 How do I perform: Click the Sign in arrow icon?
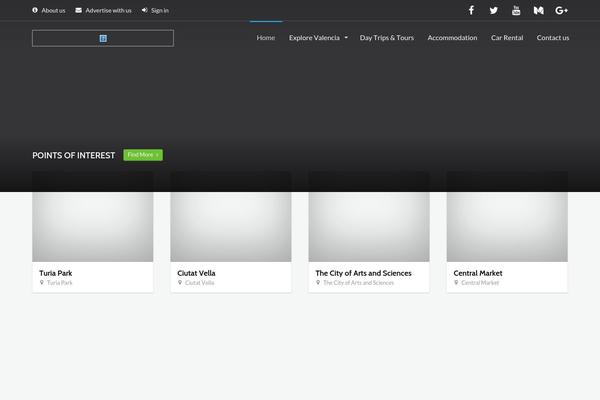pos(145,10)
